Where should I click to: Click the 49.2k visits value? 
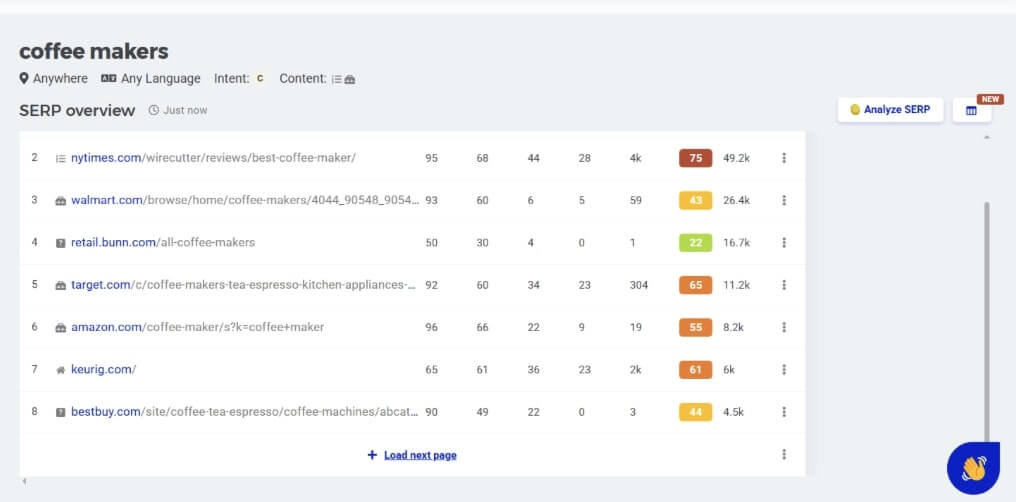click(x=736, y=158)
